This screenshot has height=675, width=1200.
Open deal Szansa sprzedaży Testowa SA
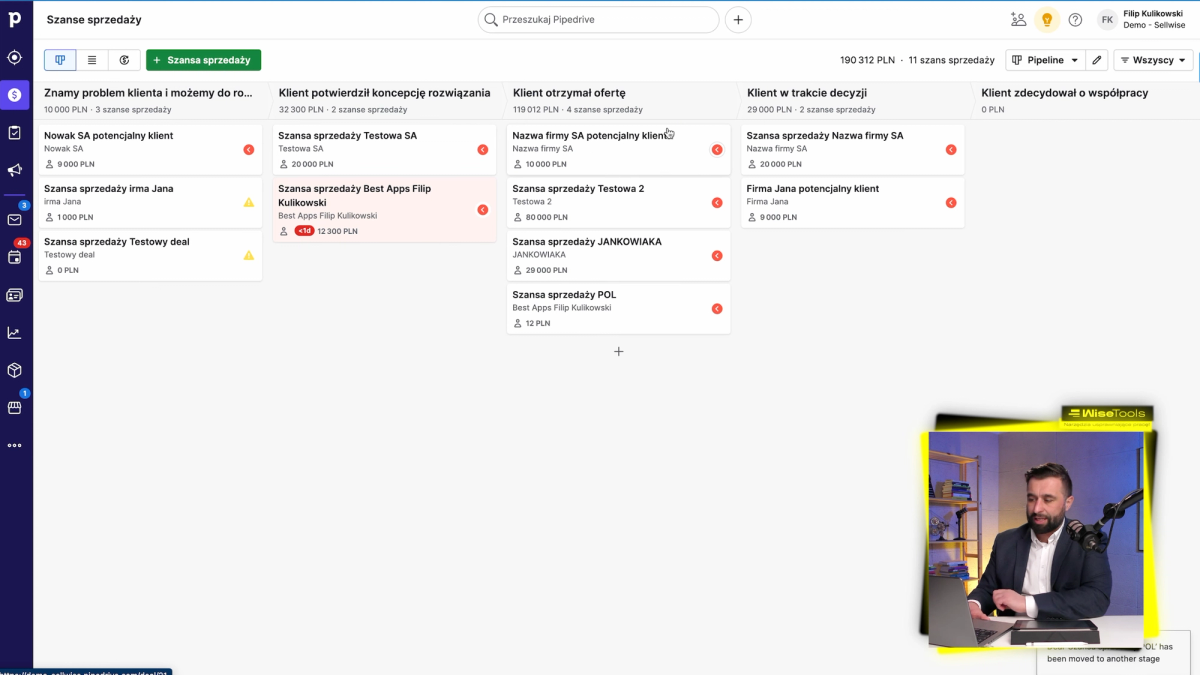384,149
